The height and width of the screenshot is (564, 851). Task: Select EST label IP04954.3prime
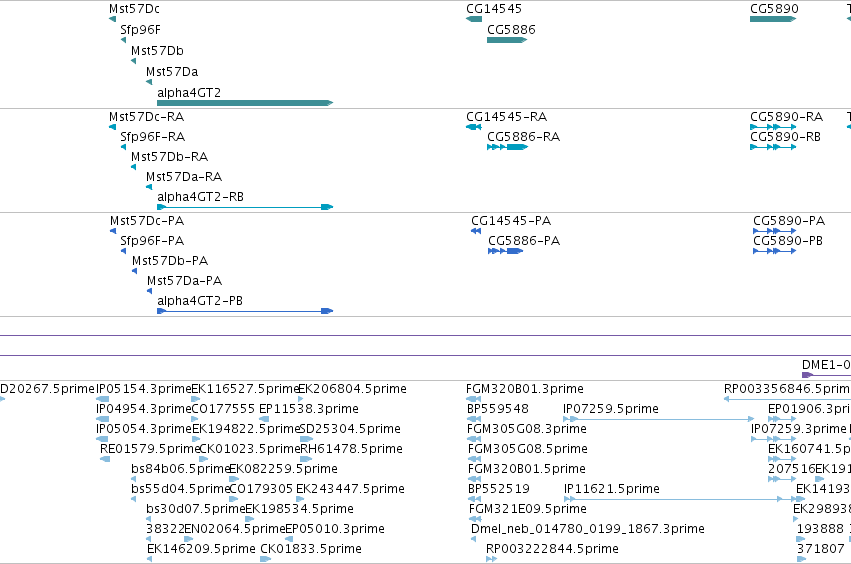click(143, 409)
